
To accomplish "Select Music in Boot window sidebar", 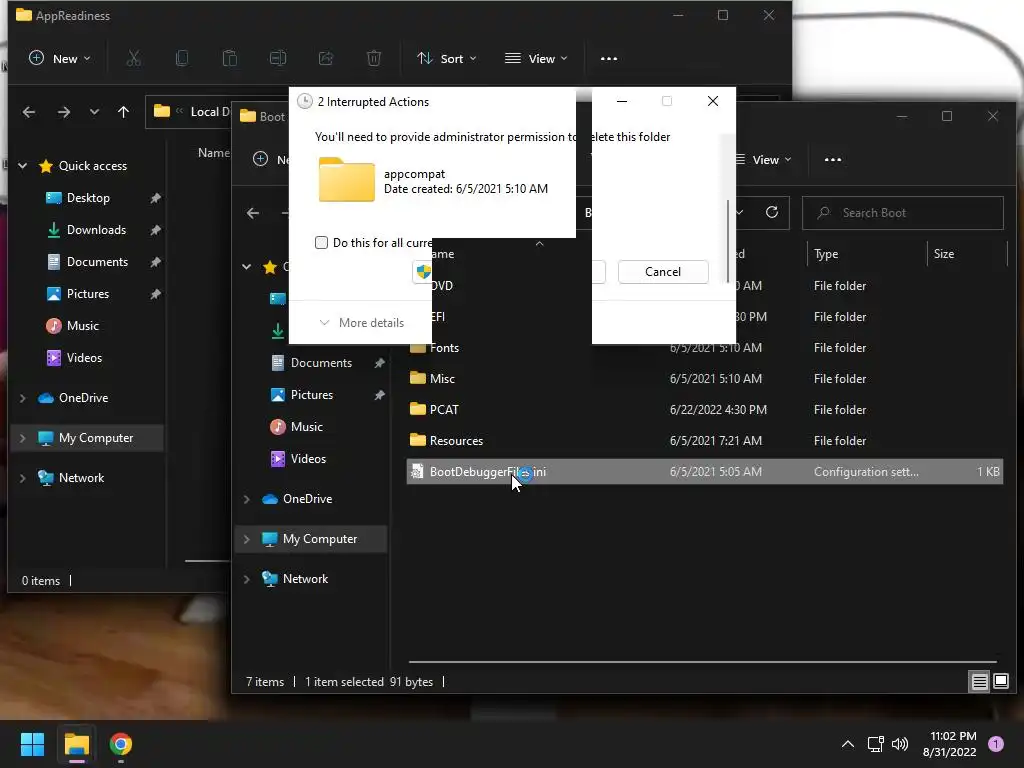I will [306, 427].
